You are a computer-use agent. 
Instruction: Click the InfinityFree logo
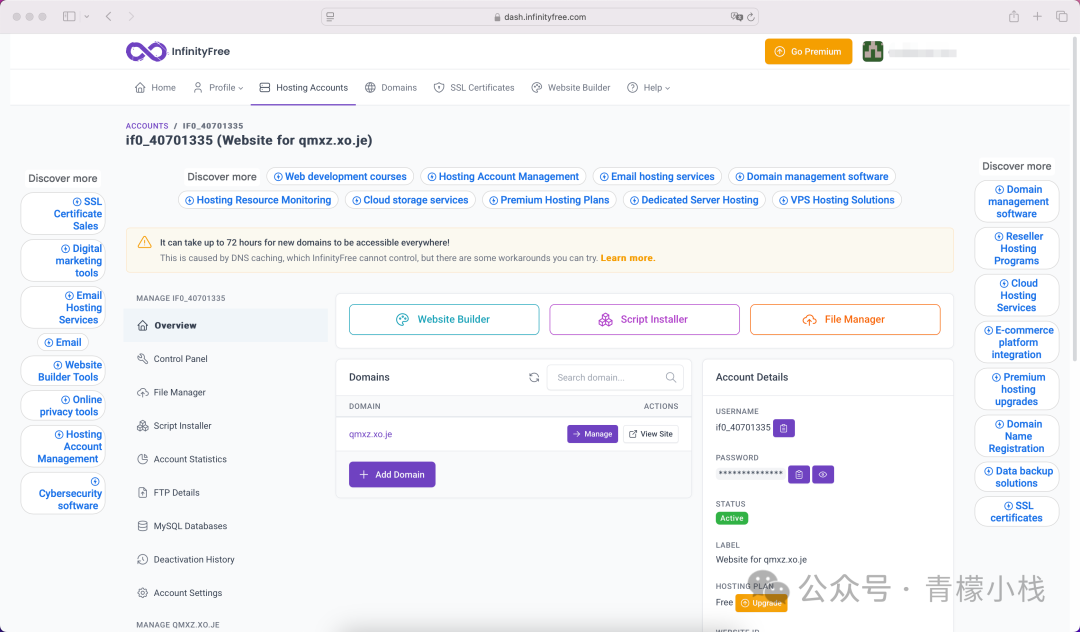[178, 51]
